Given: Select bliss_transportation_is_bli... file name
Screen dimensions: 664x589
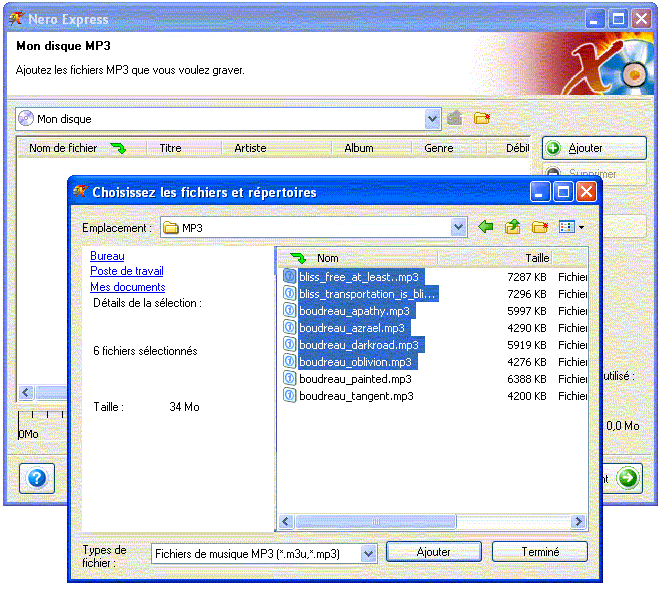Looking at the screenshot, I should point(367,294).
